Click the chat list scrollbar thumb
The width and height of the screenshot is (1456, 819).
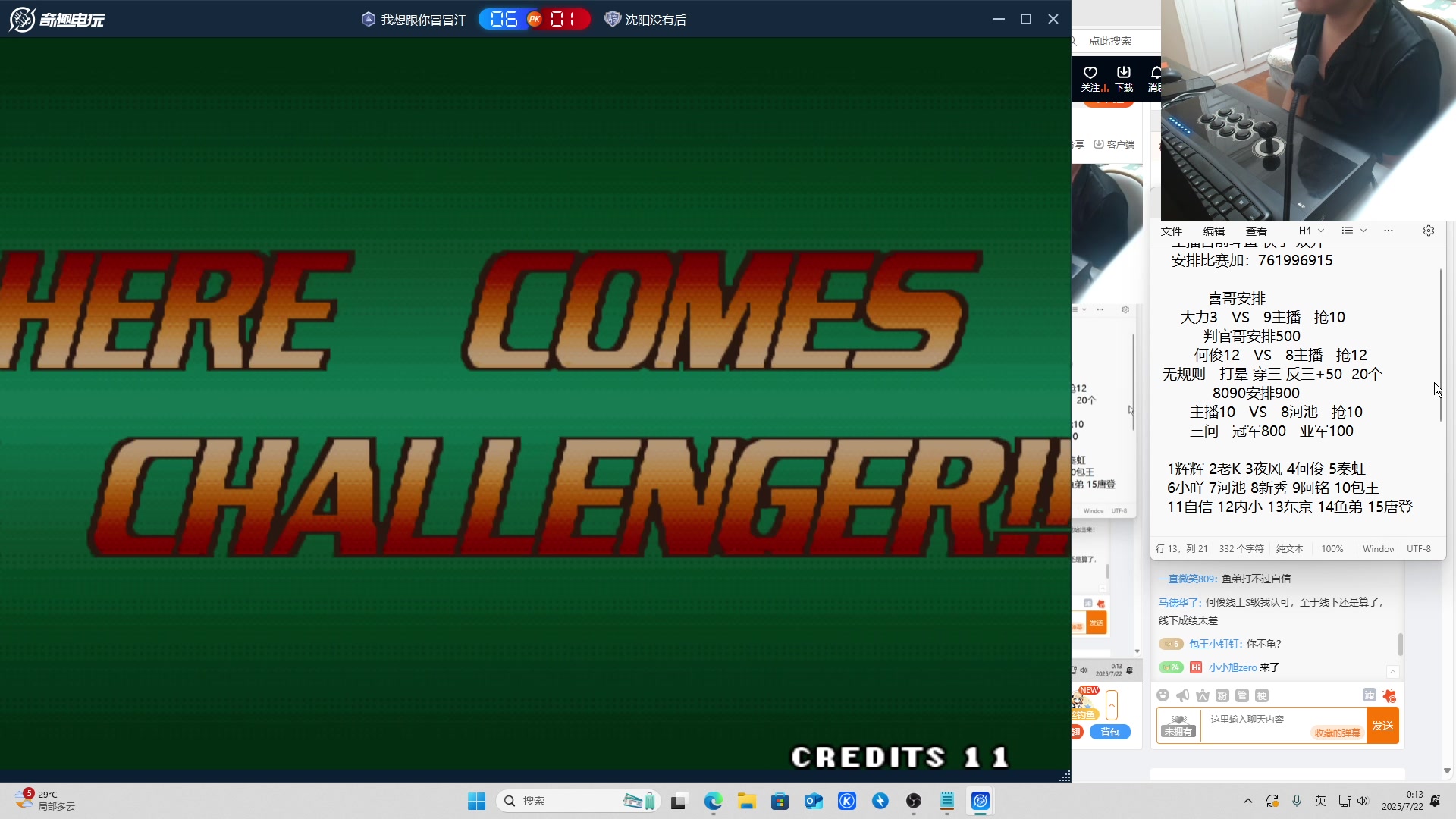click(1400, 645)
